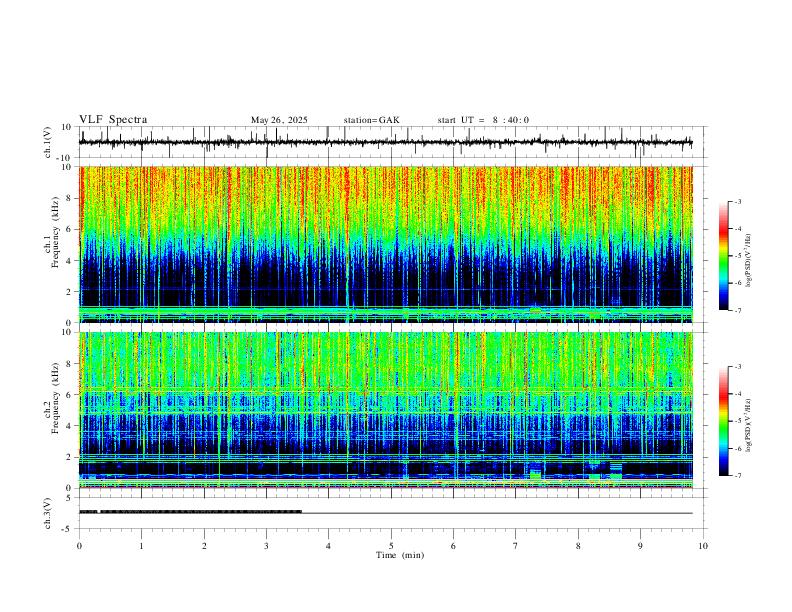Click the time axis tick label '10'
792x612 pixels.
[x=703, y=546]
